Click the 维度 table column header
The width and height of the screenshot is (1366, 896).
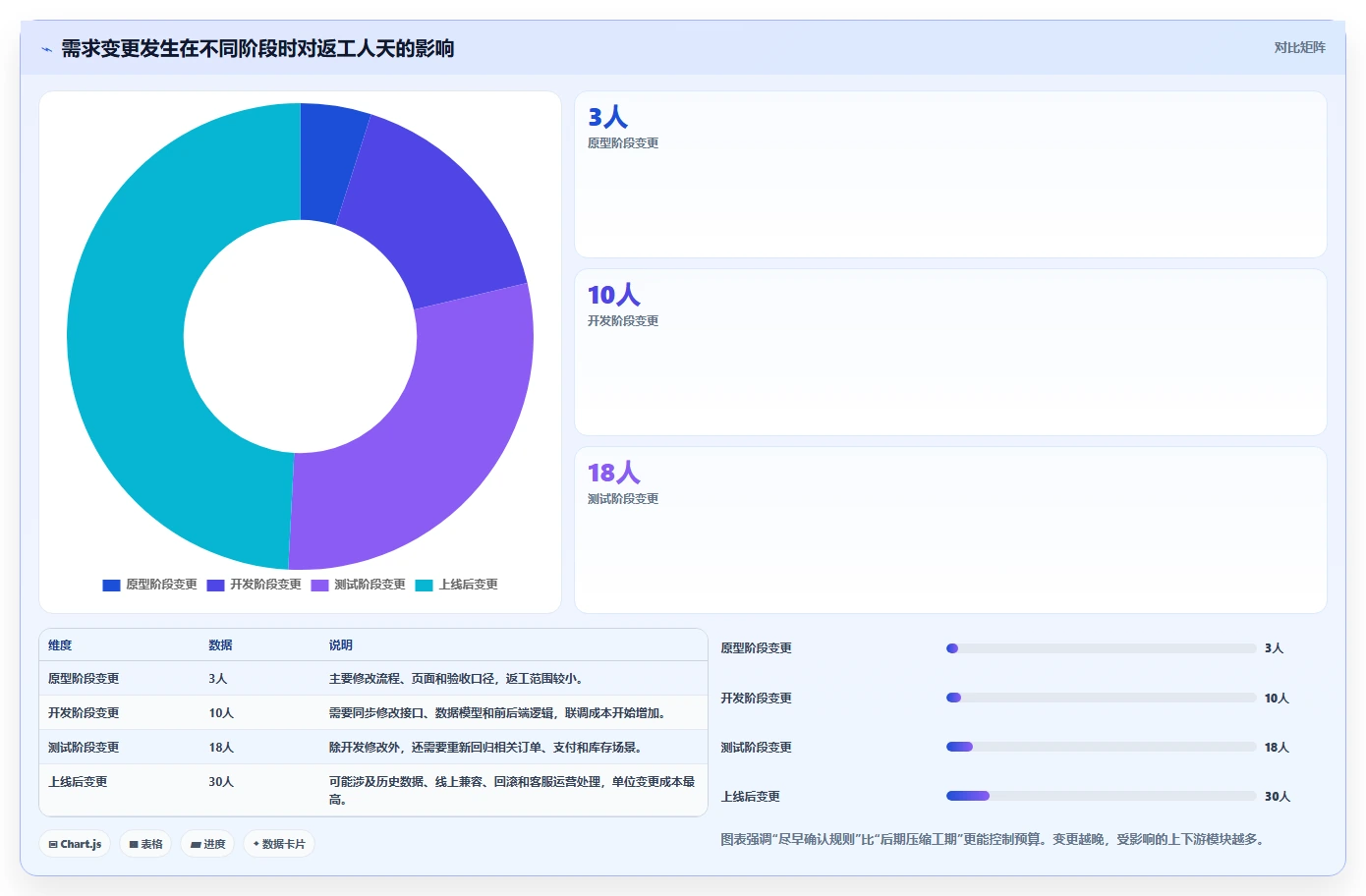[60, 645]
